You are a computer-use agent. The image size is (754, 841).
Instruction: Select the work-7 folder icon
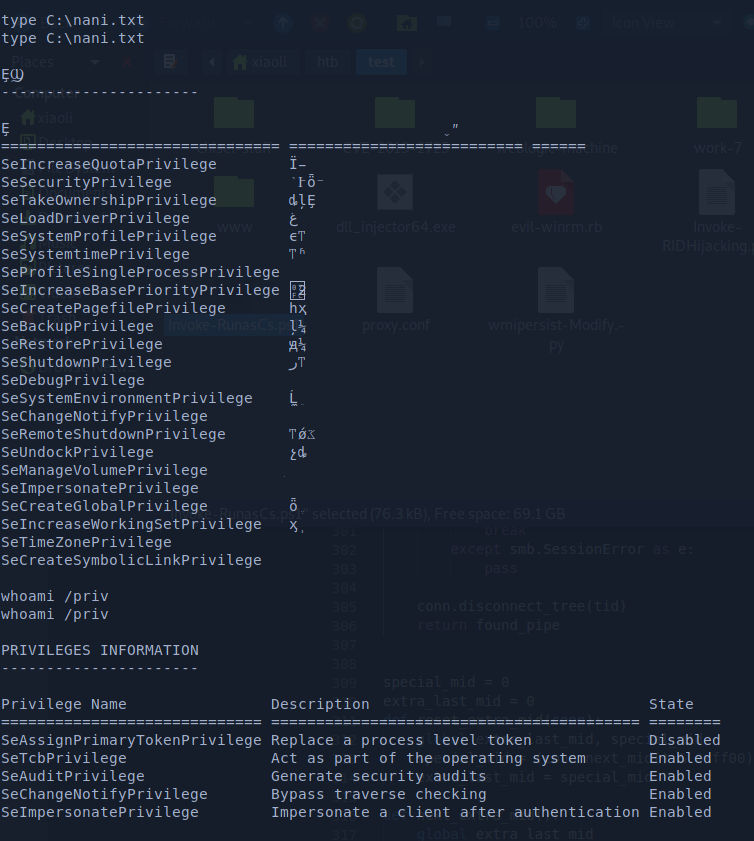click(x=716, y=113)
